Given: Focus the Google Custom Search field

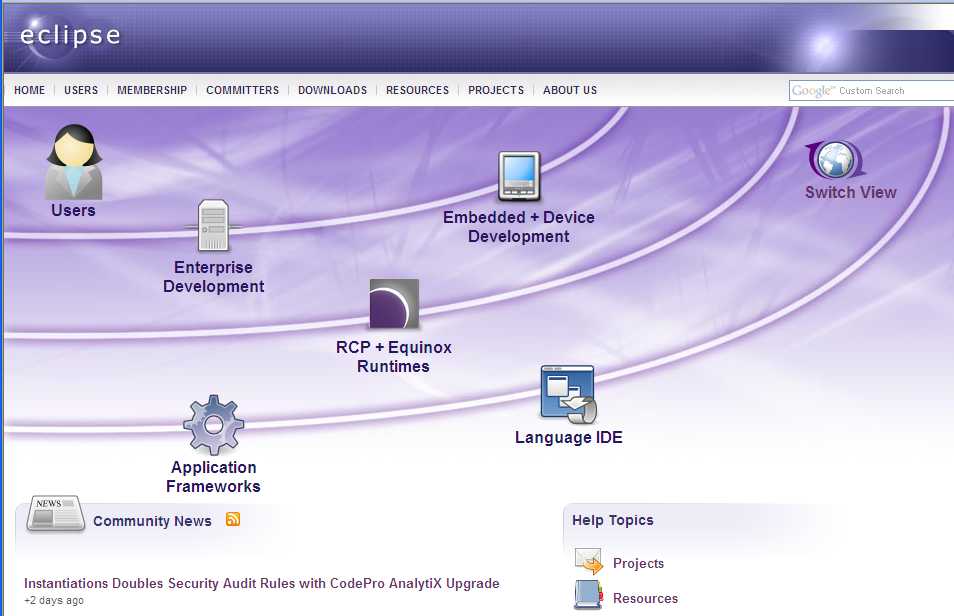Looking at the screenshot, I should tap(871, 91).
